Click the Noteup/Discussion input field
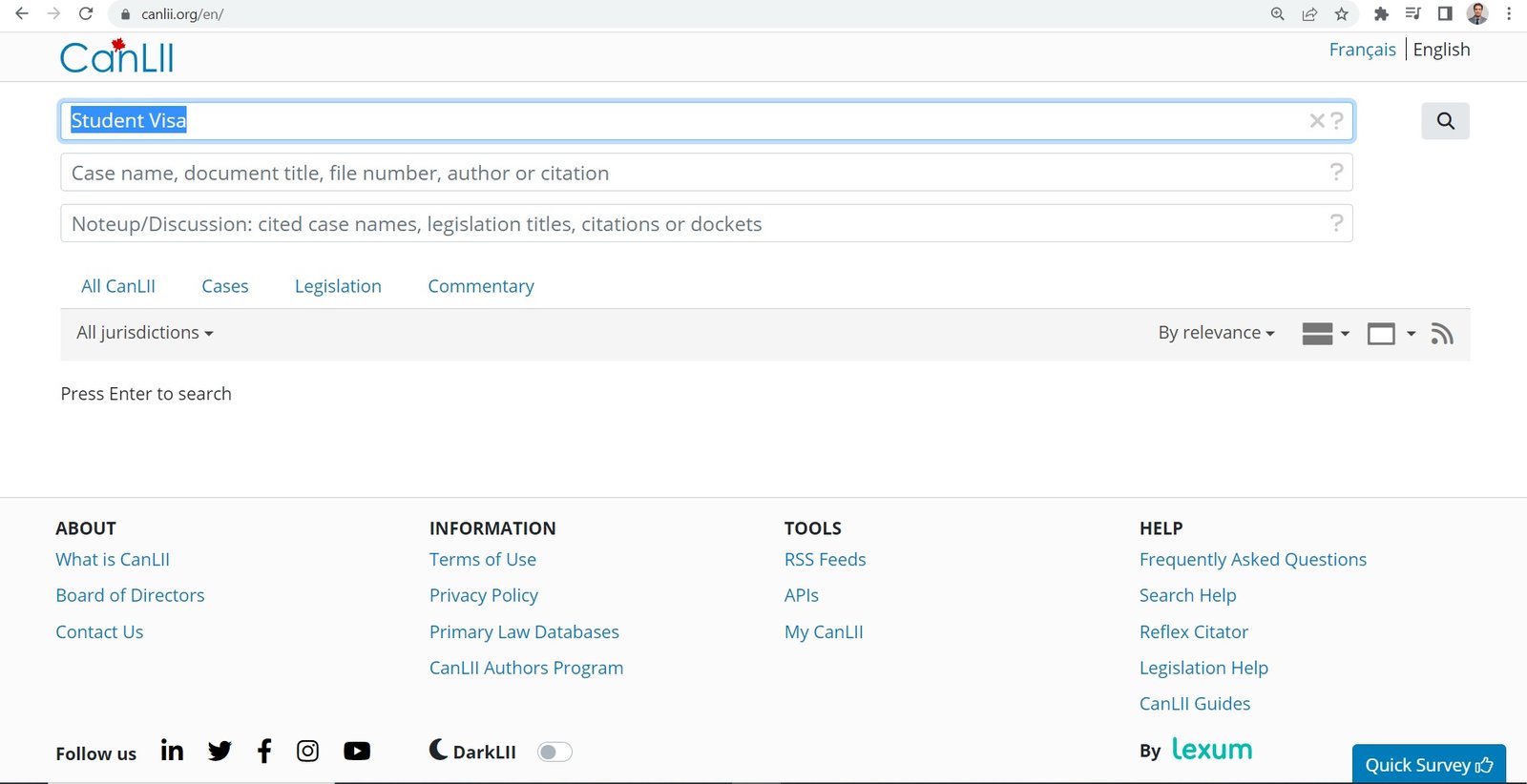The width and height of the screenshot is (1527, 784). pyautogui.click(x=706, y=223)
